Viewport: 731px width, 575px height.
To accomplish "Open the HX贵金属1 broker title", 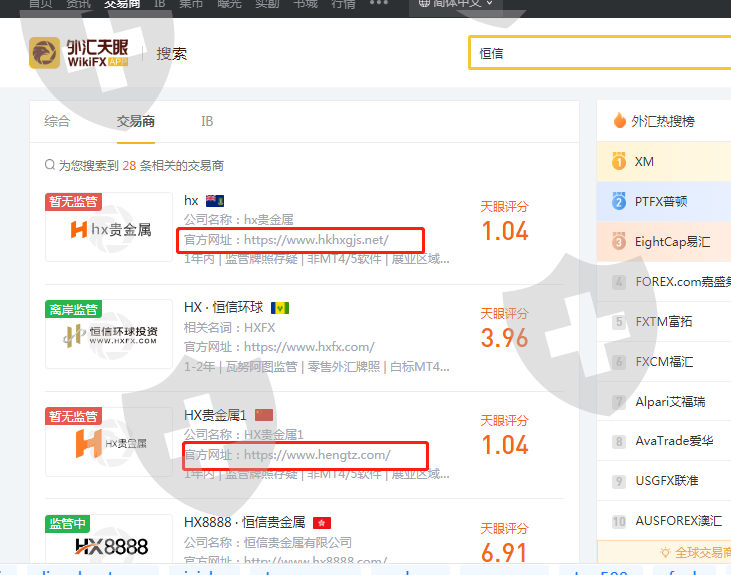I will tap(215, 415).
